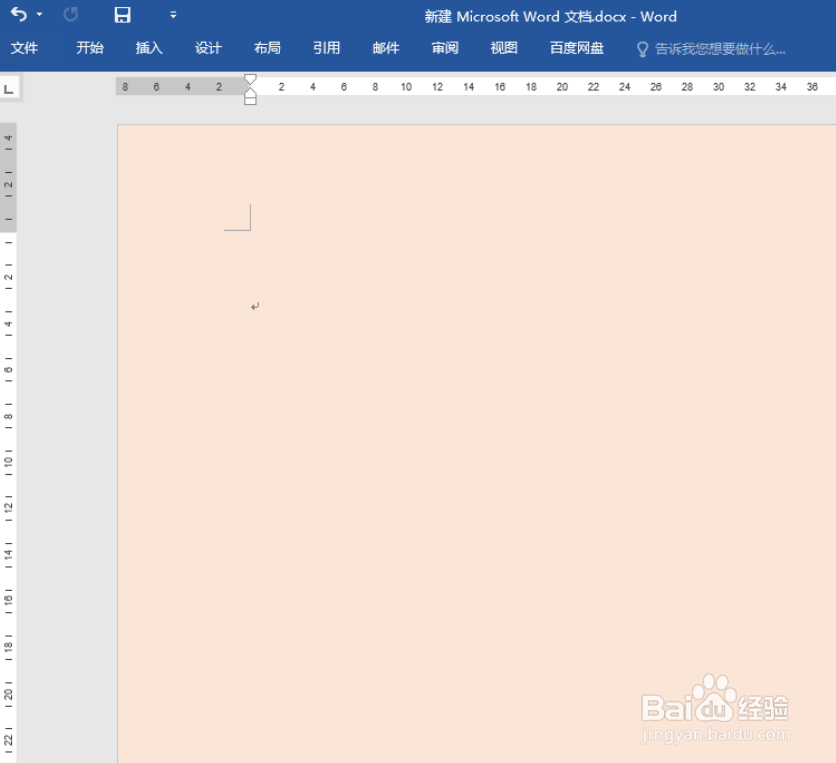The image size is (836, 763).
Task: Switch to the 开始 ribbon tab
Action: [90, 49]
